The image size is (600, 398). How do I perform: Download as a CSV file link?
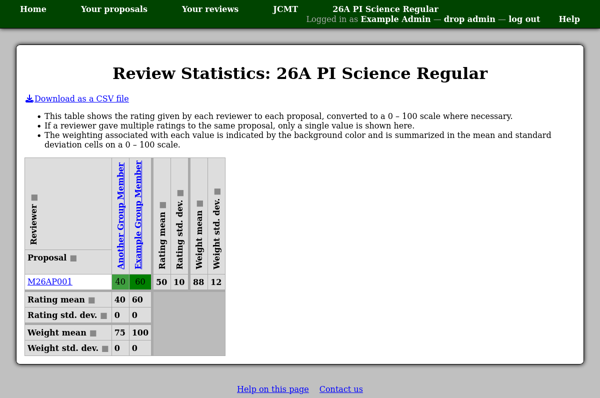pos(82,99)
